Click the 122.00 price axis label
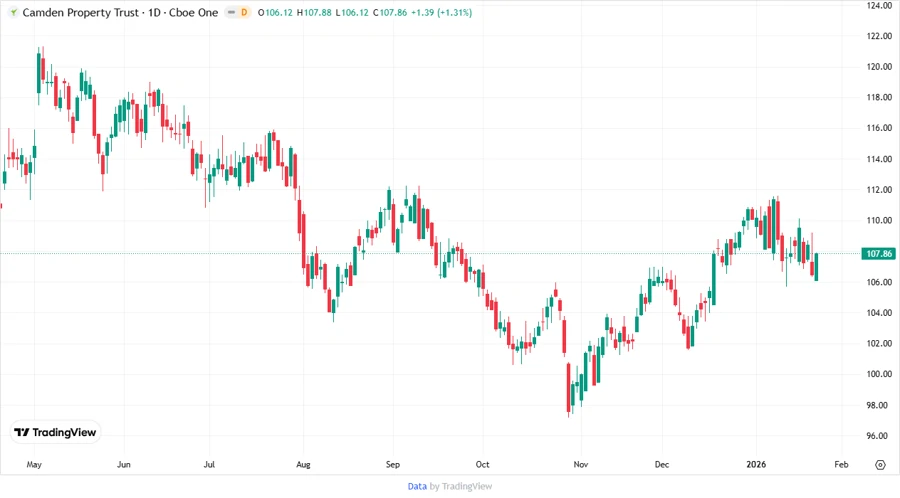The height and width of the screenshot is (498, 900). (879, 36)
